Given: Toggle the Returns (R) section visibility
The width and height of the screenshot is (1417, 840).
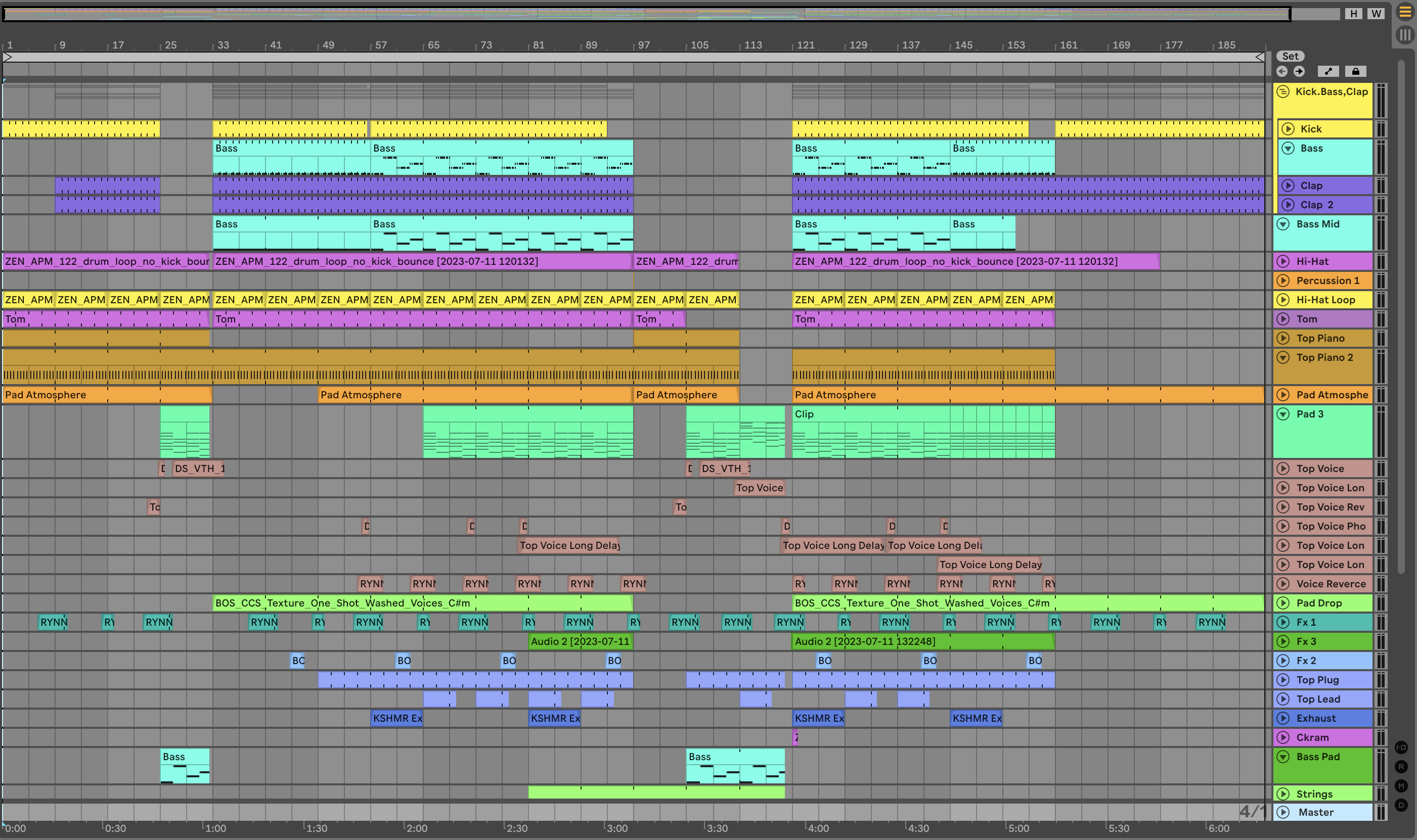Looking at the screenshot, I should (1401, 767).
